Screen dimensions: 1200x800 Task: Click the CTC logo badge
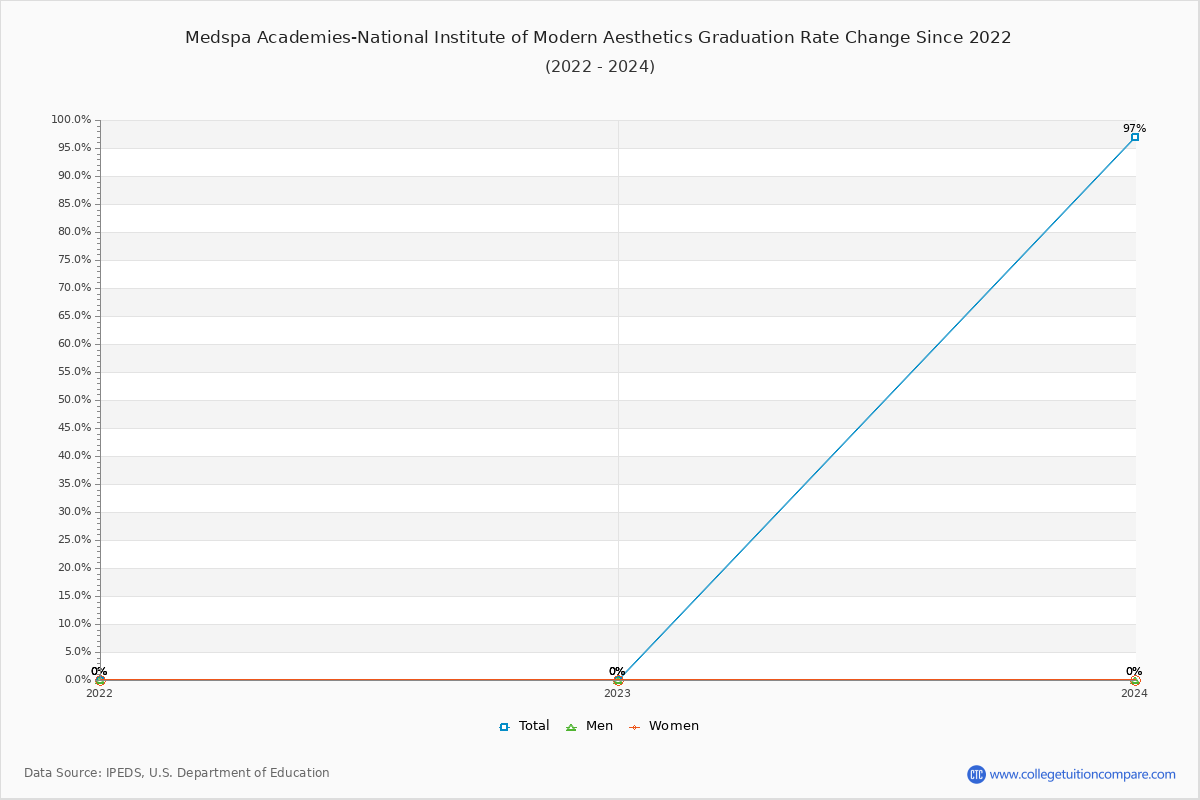[976, 774]
